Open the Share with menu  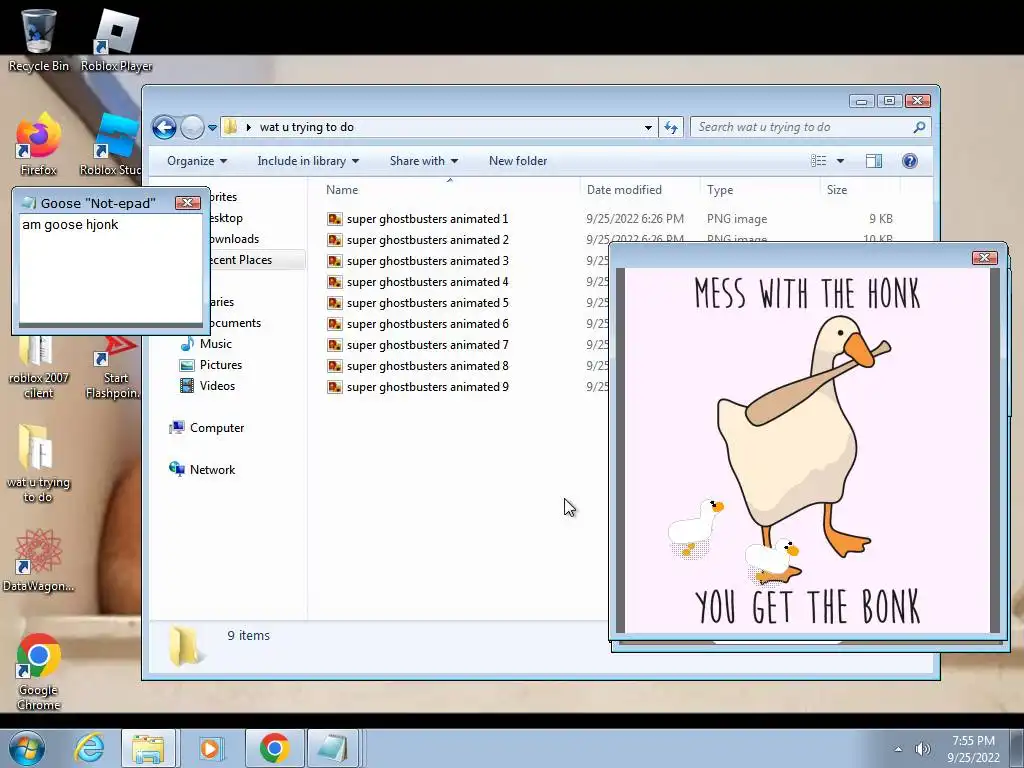coord(424,161)
